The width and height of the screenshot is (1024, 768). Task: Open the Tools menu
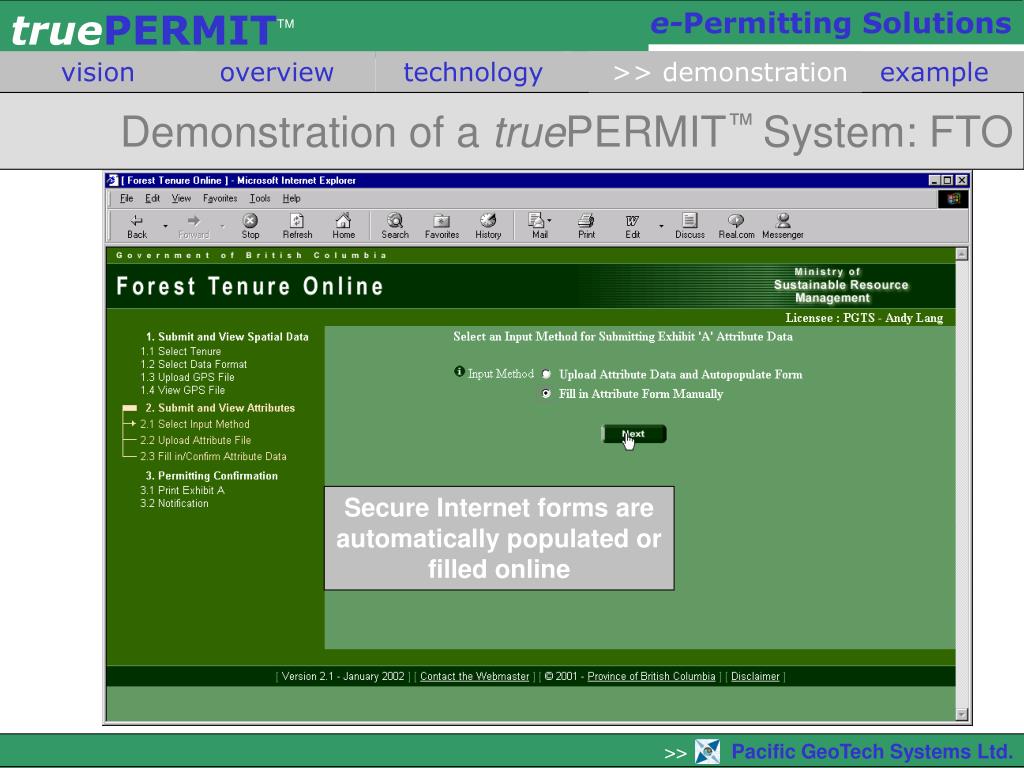[x=259, y=199]
